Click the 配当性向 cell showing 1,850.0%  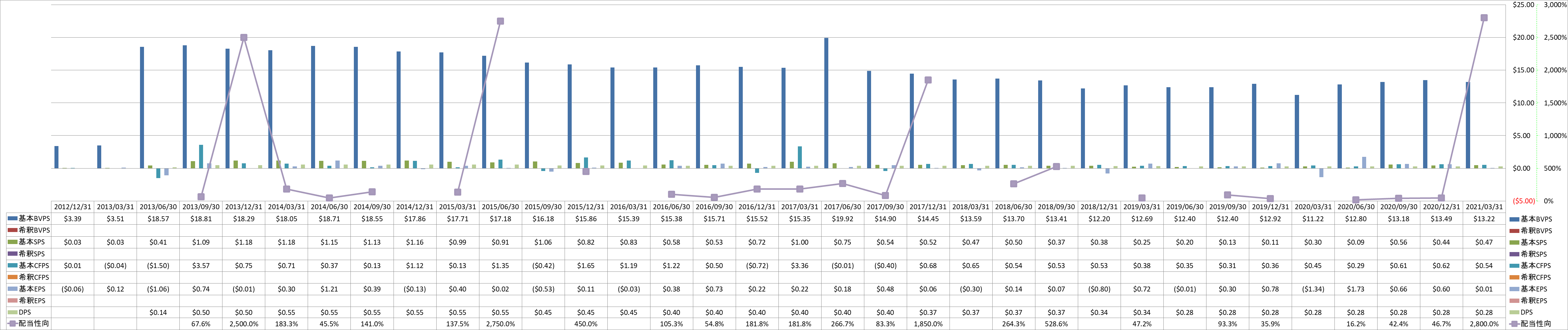pyautogui.click(x=928, y=324)
